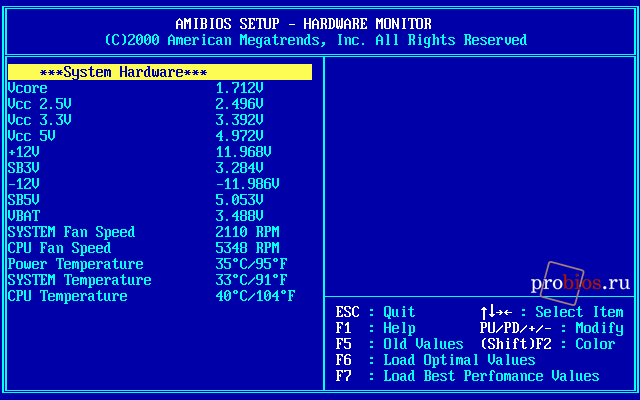Click the F1 : Help hint
Screen dimensions: 640x400
tap(376, 328)
